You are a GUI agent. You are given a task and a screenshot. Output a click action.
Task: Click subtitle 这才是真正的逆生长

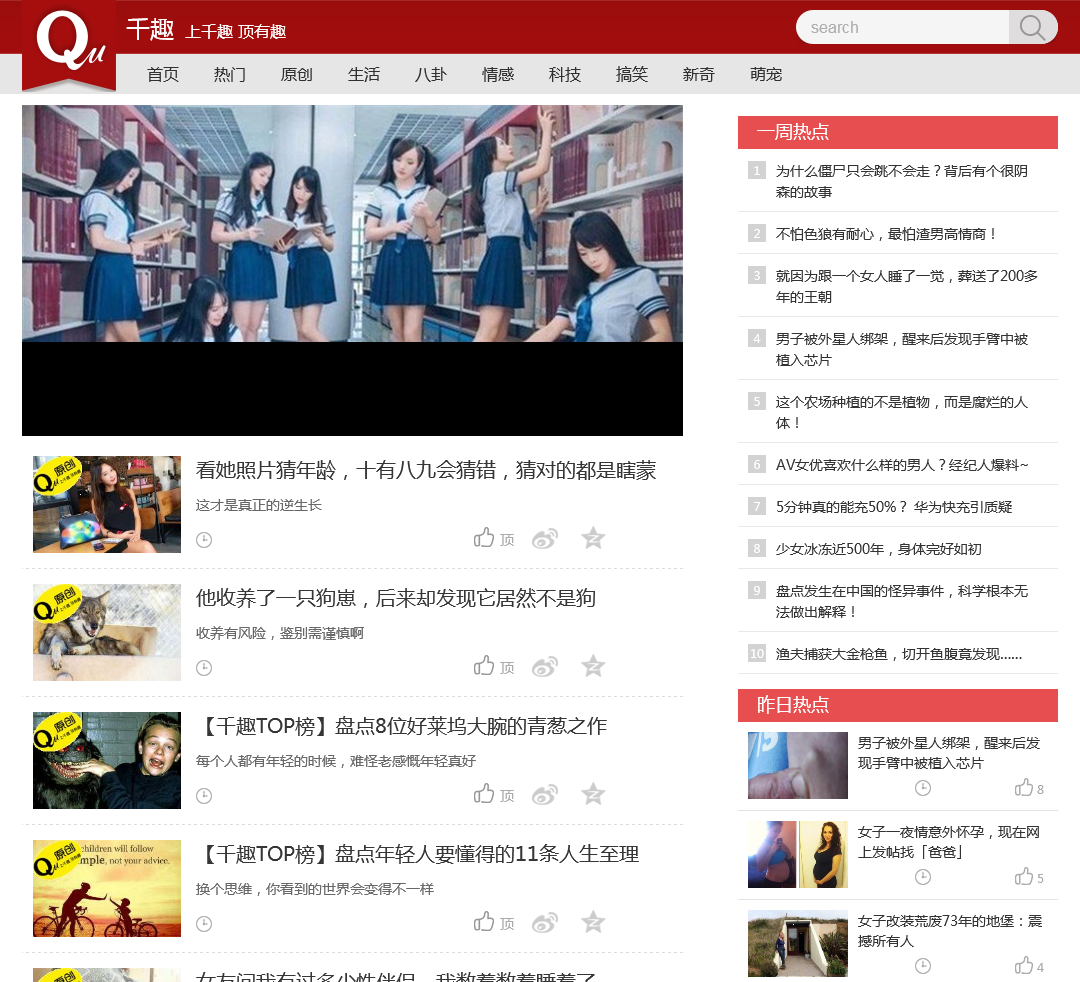coord(258,505)
